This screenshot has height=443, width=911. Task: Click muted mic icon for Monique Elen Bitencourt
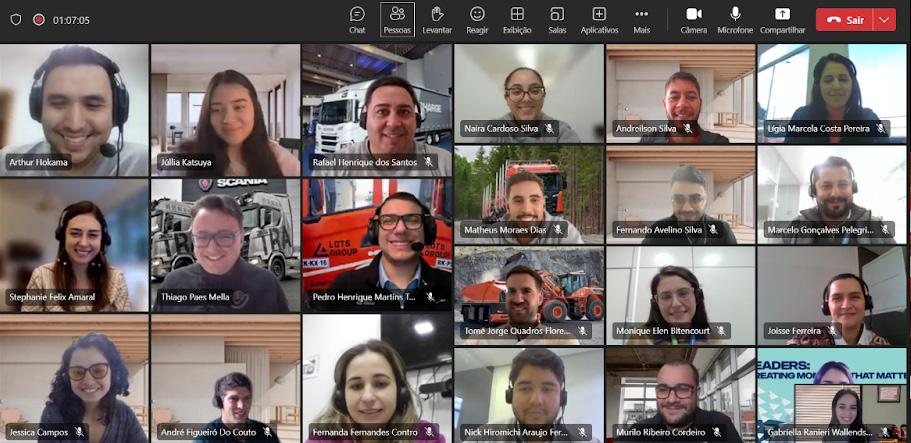click(x=720, y=331)
